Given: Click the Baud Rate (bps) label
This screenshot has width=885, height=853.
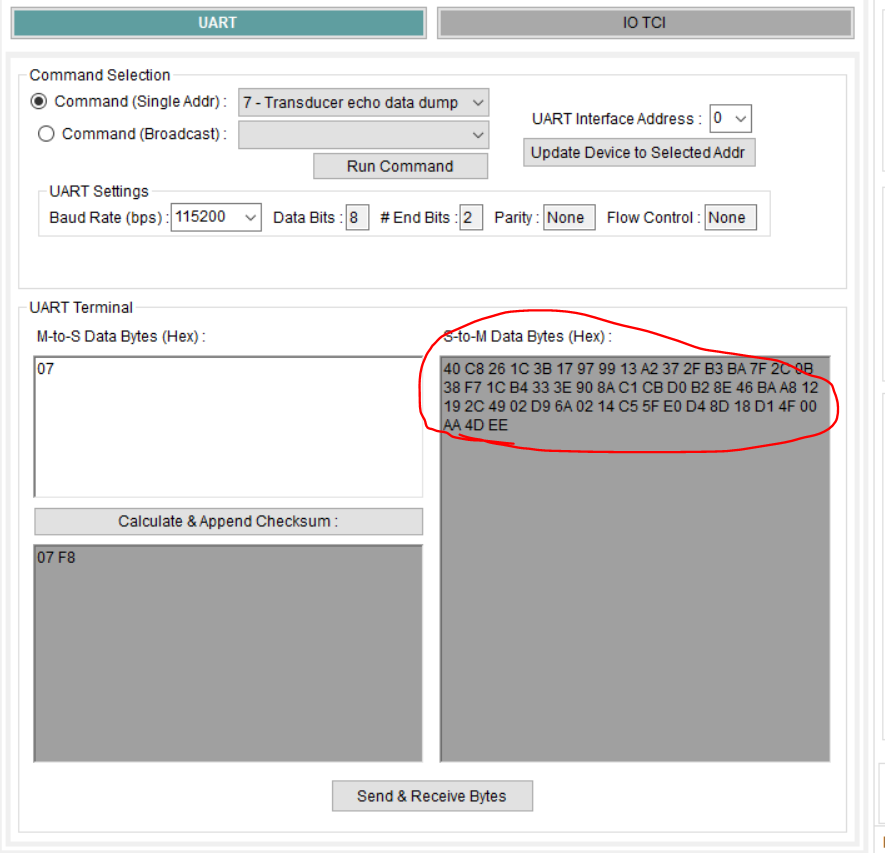Looking at the screenshot, I should (109, 218).
